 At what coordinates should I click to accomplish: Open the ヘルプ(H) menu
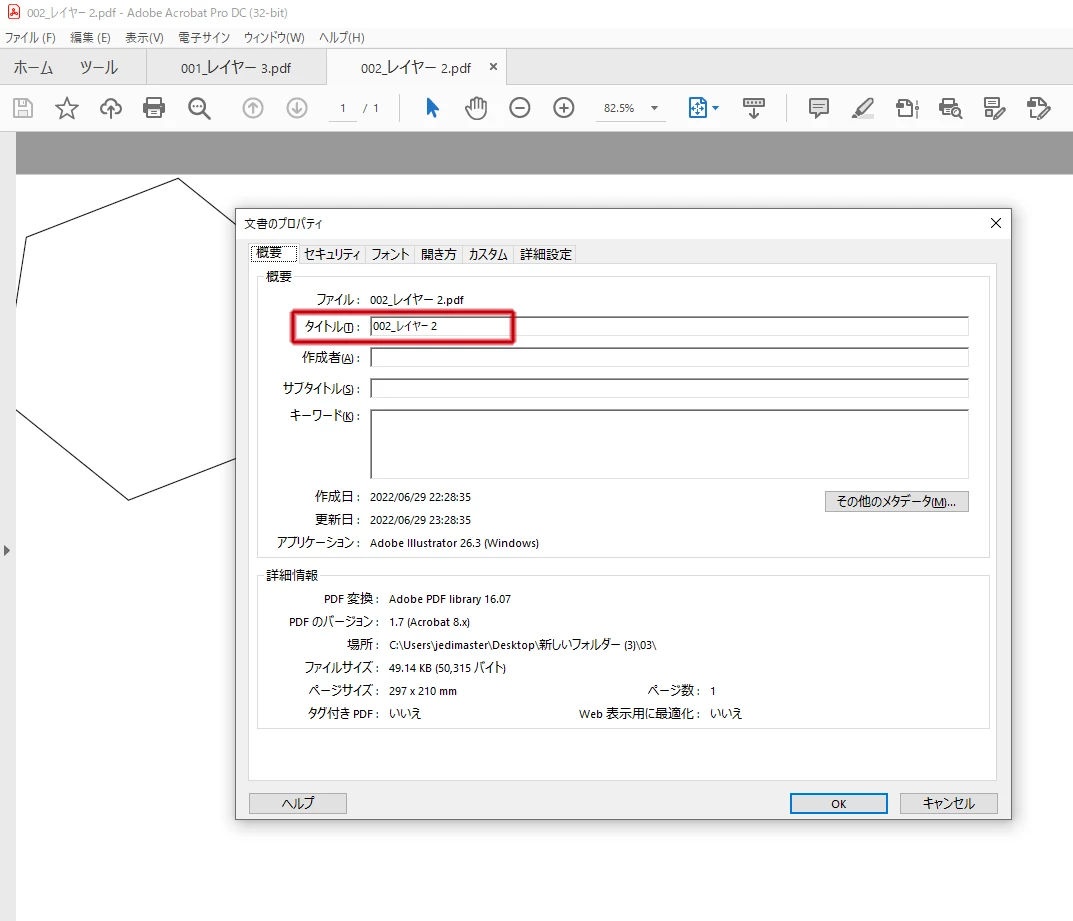342,38
